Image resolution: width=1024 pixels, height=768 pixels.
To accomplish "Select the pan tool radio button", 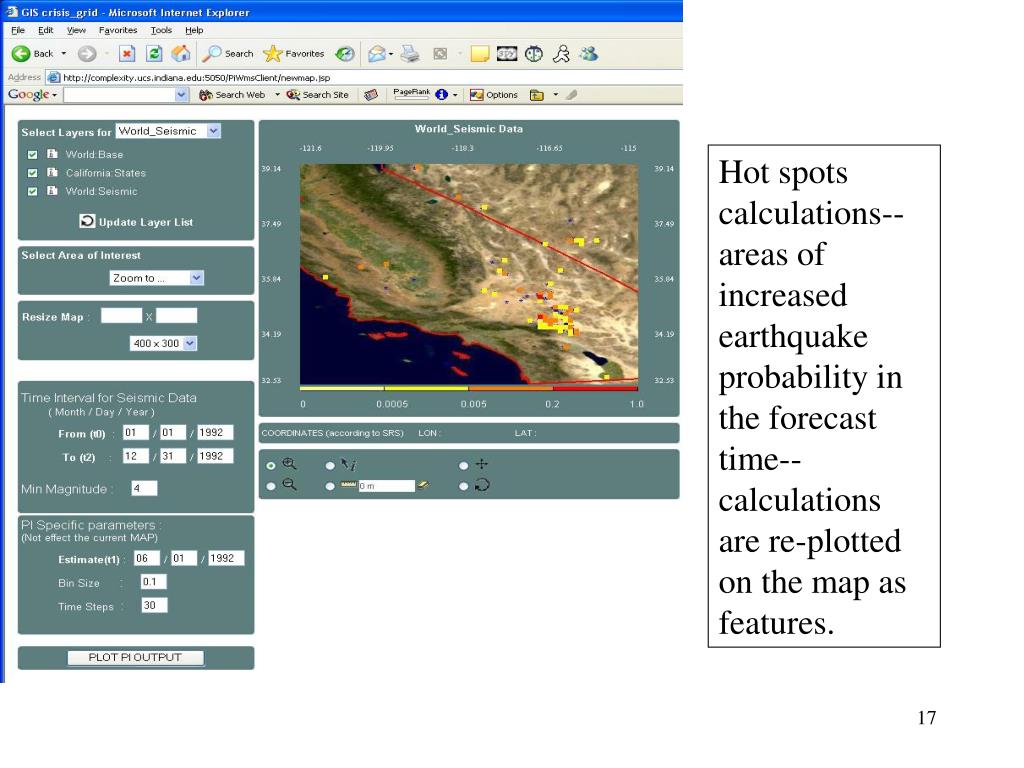I will click(463, 466).
